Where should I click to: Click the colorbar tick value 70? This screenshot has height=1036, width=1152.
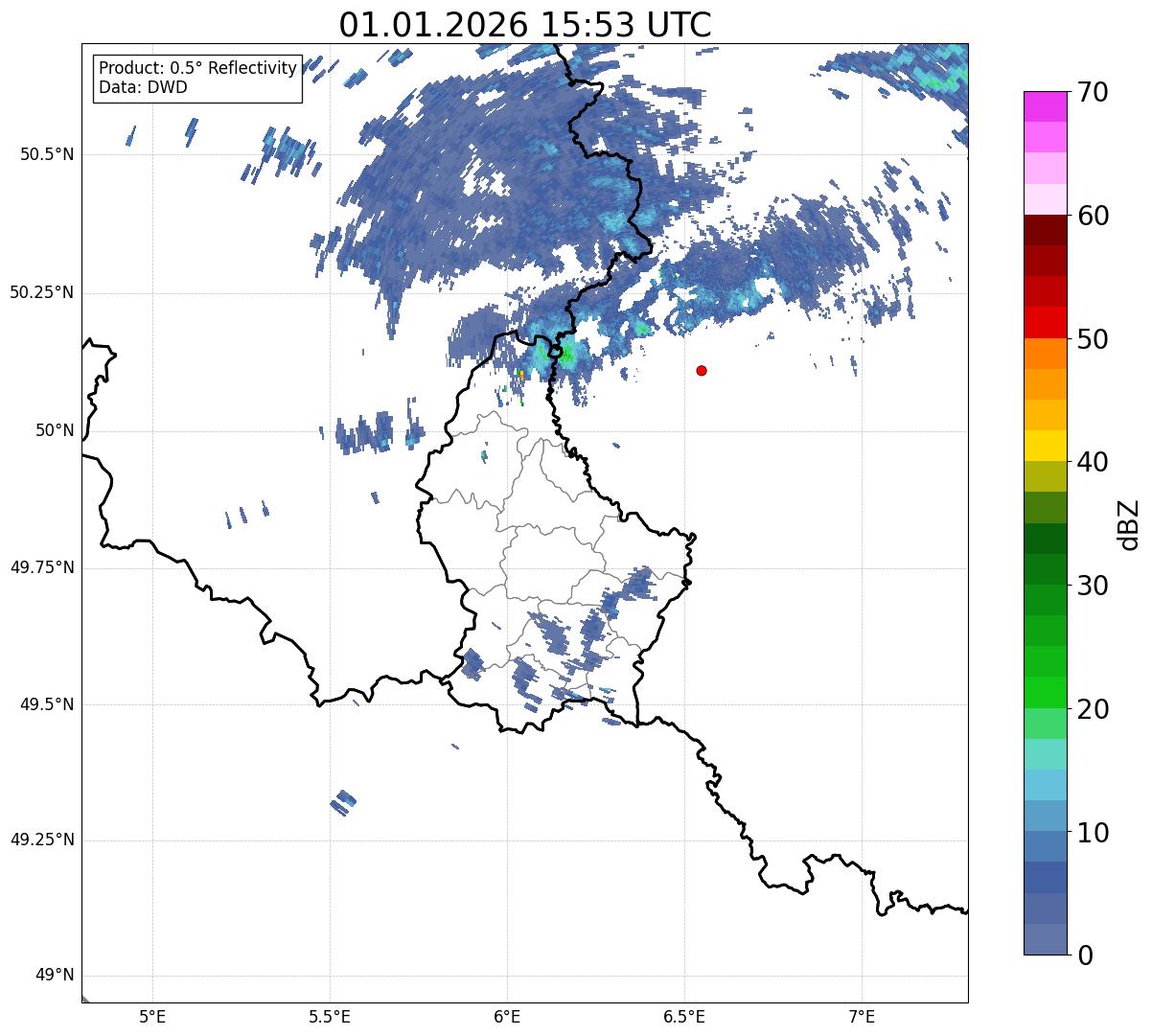click(1093, 92)
